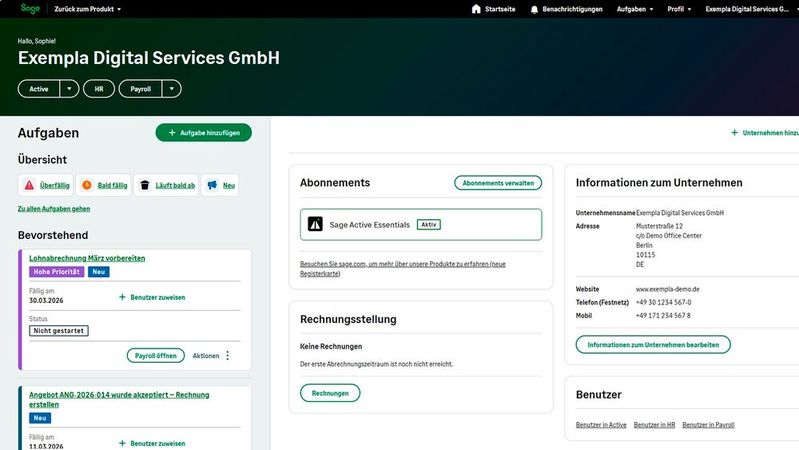
Task: Open the Benutzer in Active link
Action: click(x=601, y=425)
